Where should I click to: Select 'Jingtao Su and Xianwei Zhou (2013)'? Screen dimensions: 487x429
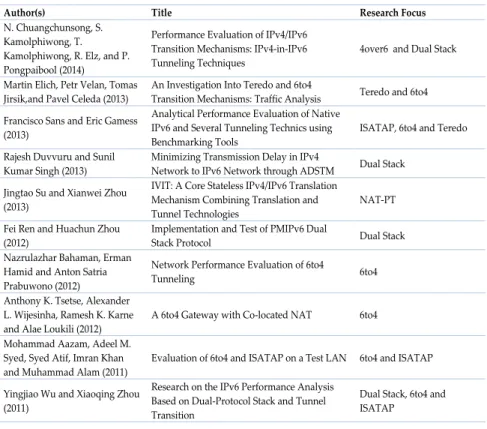coord(65,200)
